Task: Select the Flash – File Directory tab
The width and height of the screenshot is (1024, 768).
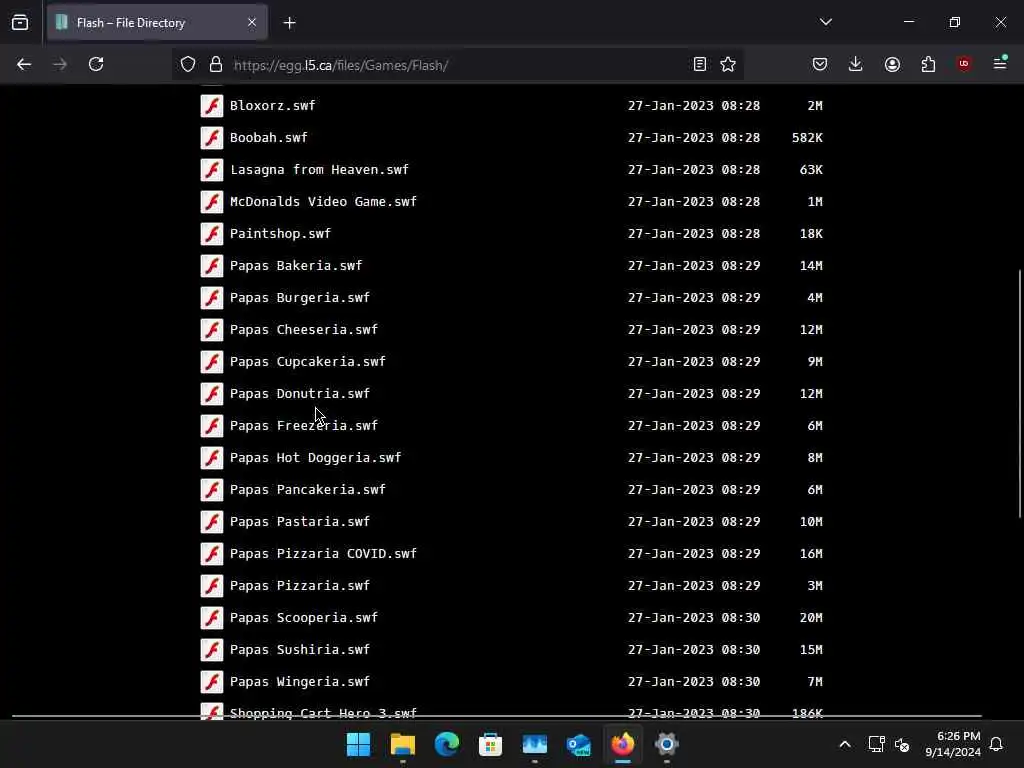Action: (157, 23)
